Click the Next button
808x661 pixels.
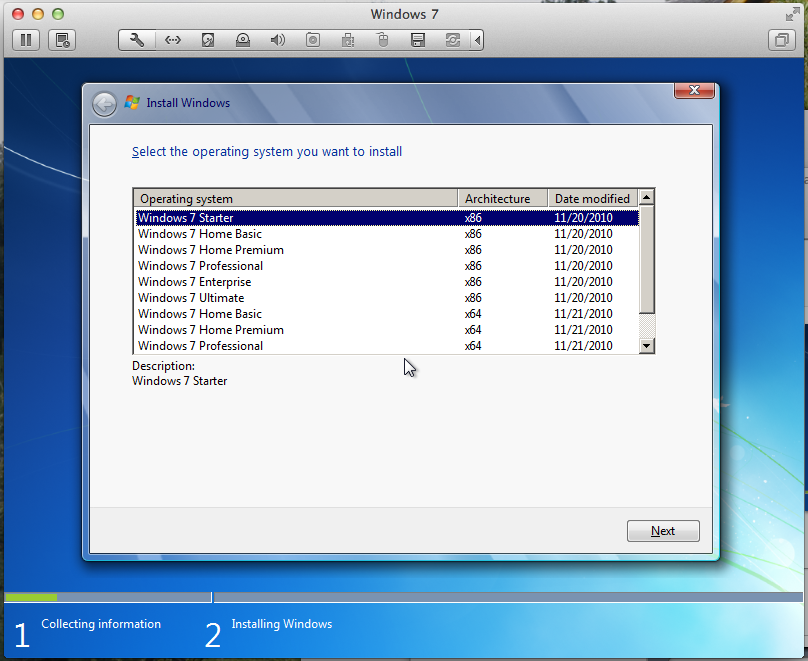663,531
